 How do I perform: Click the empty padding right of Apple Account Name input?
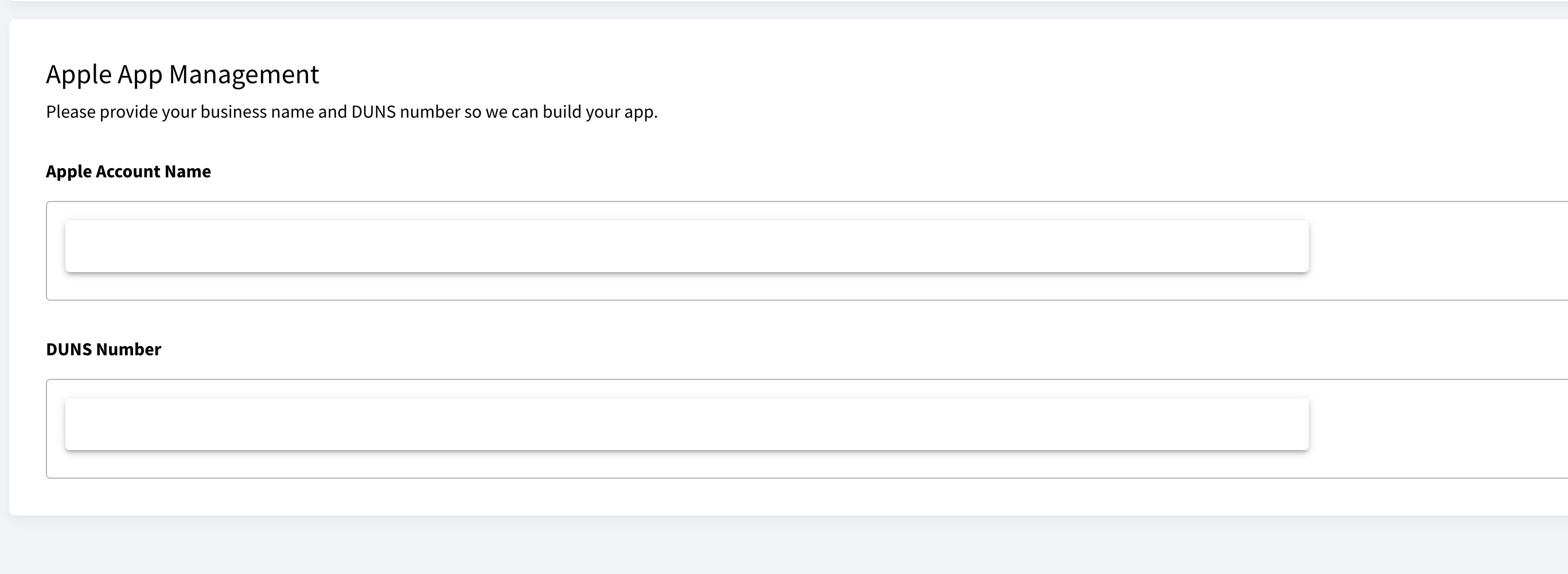(x=1438, y=250)
